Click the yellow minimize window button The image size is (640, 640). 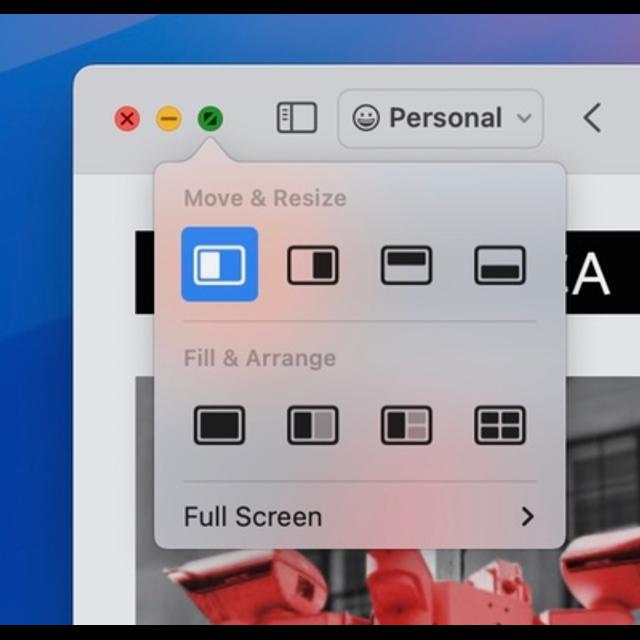tap(169, 119)
